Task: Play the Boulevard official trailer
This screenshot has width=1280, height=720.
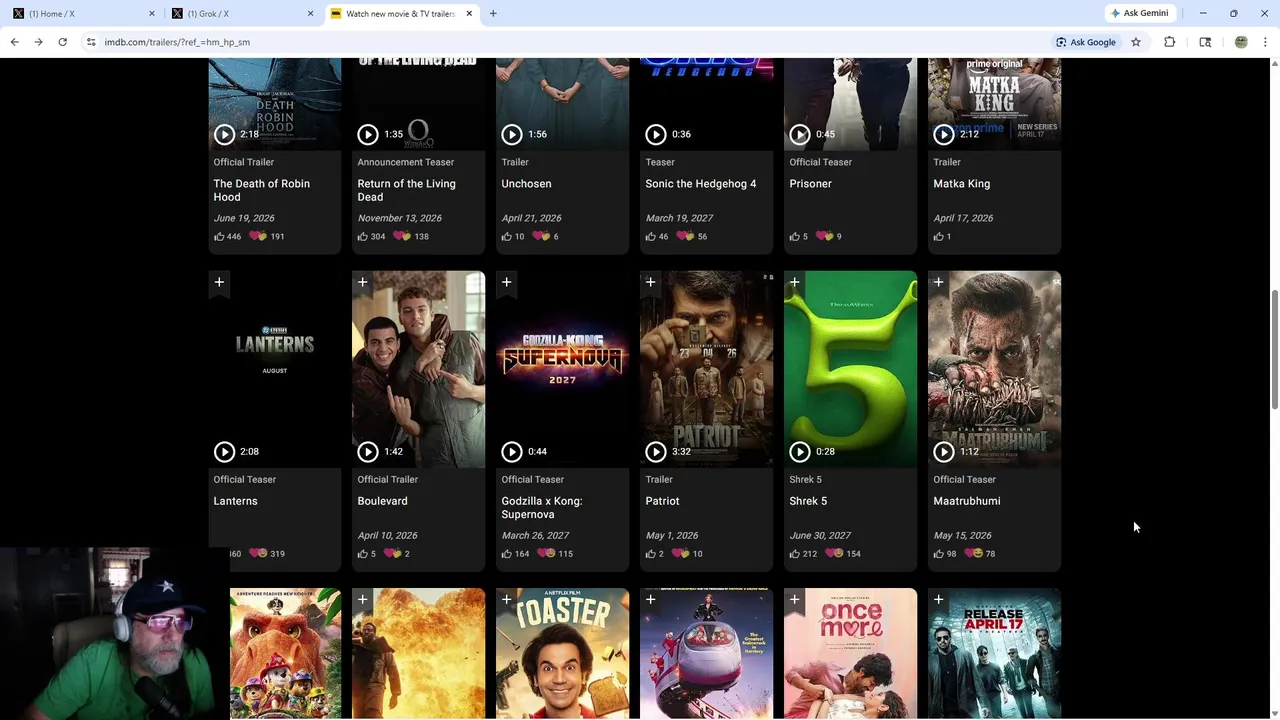Action: coord(368,452)
